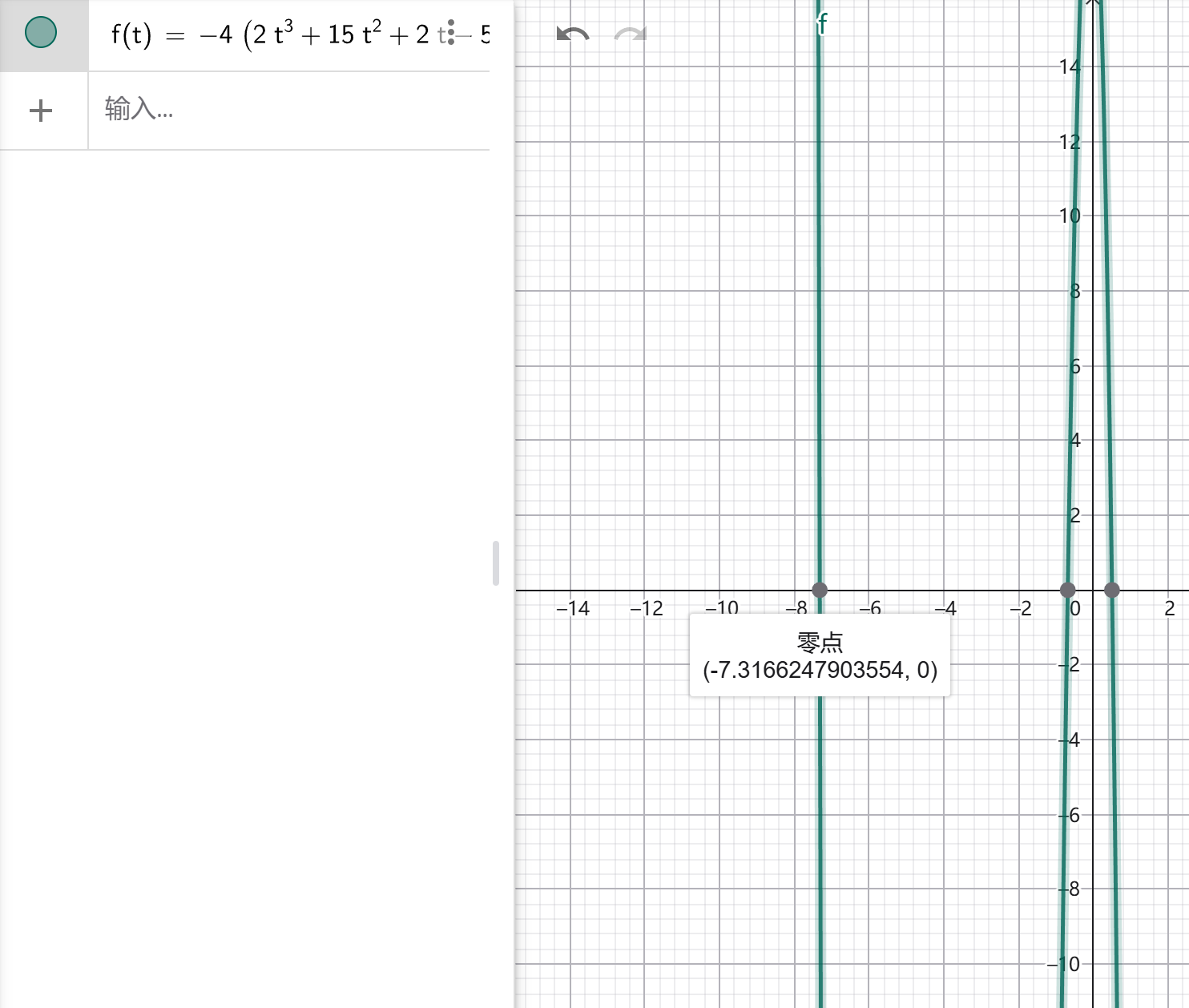Click the x-axis label −2

point(1021,608)
